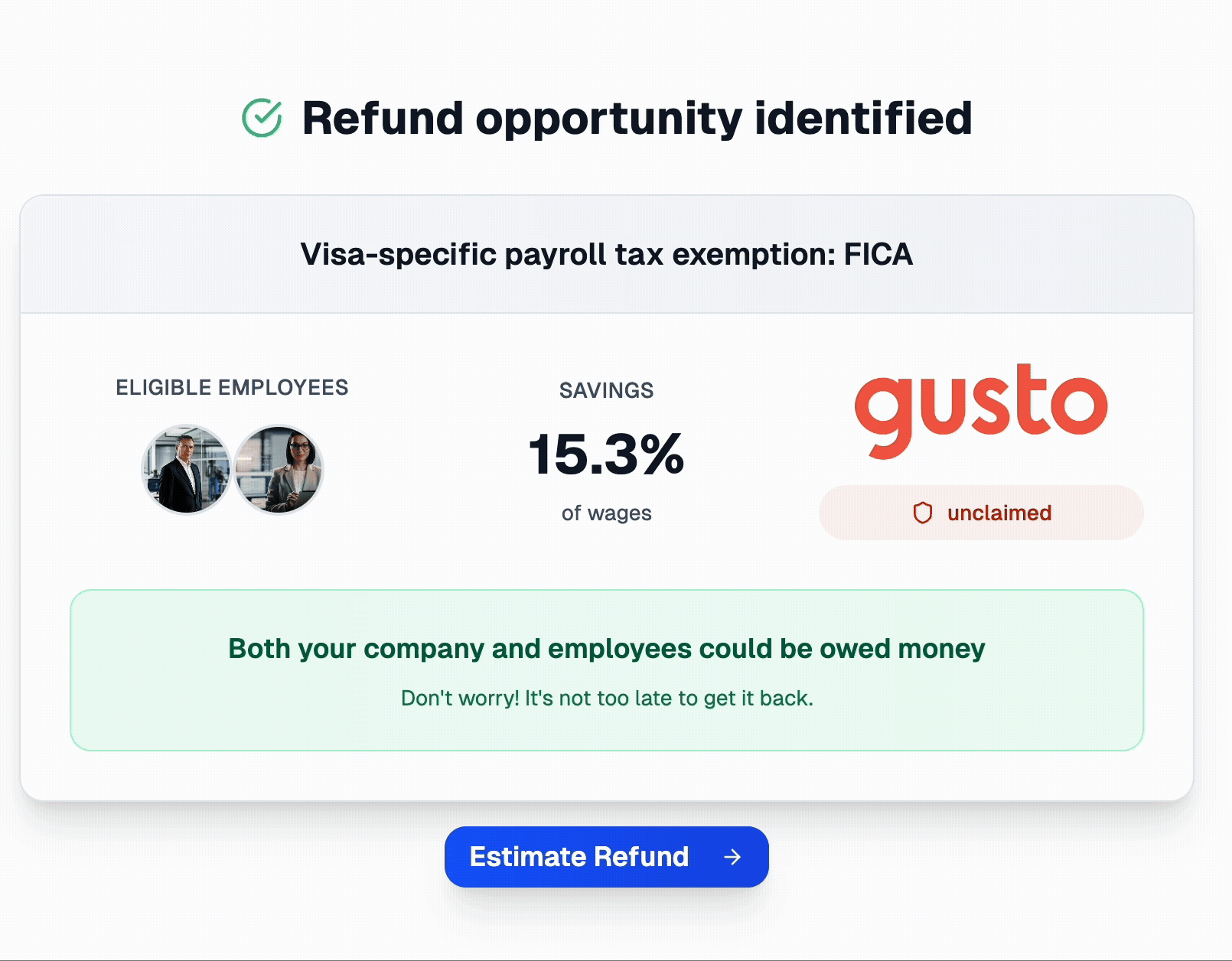
Task: Click the Visa-specific payroll tax exemption header
Action: tap(607, 254)
